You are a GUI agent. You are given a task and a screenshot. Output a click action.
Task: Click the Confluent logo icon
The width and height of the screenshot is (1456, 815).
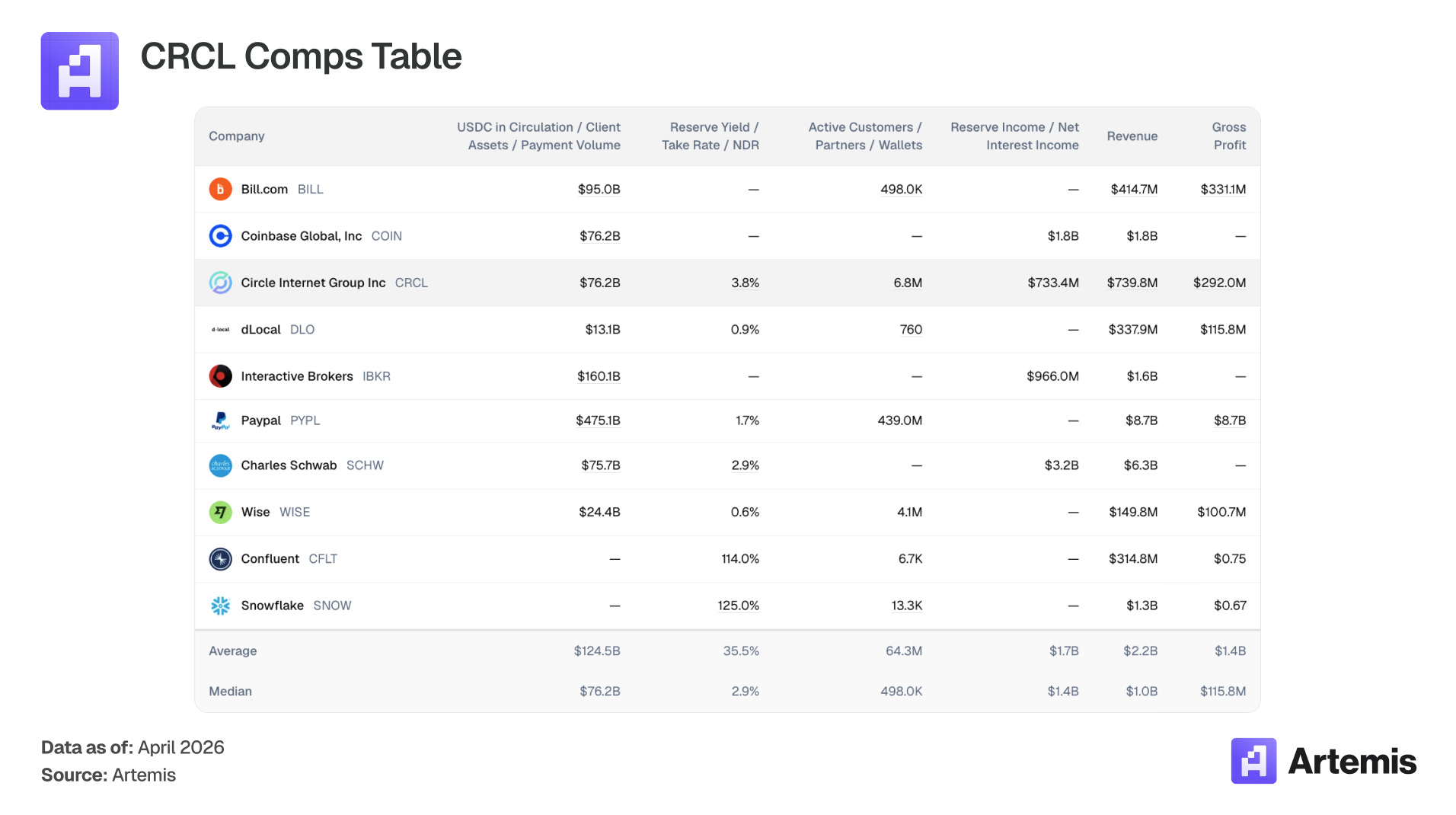220,559
